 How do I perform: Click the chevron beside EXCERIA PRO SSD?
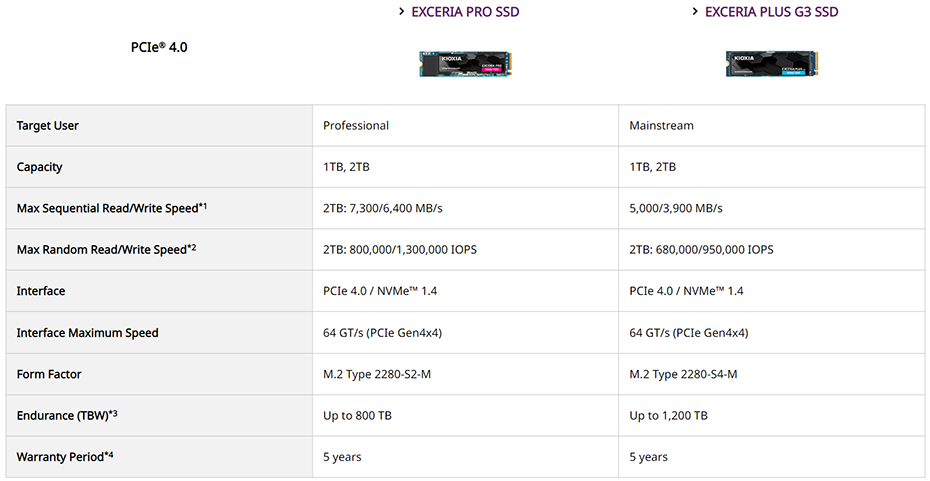[x=401, y=12]
